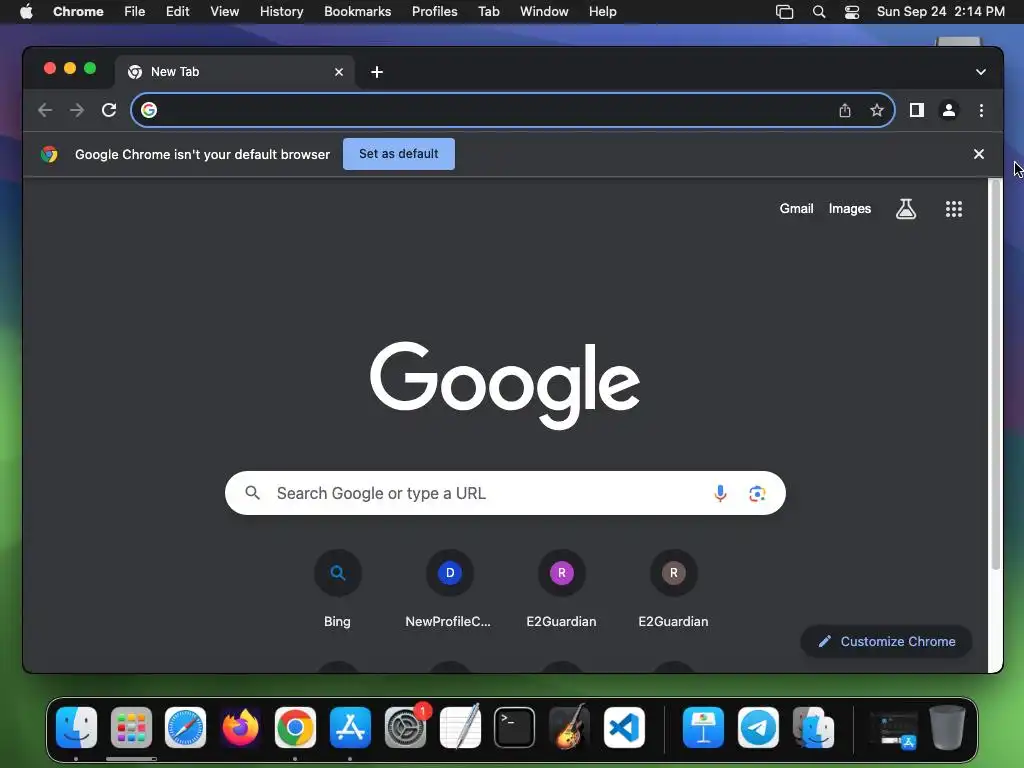Open the Google apps grid
Image resolution: width=1024 pixels, height=768 pixels.
coord(953,209)
